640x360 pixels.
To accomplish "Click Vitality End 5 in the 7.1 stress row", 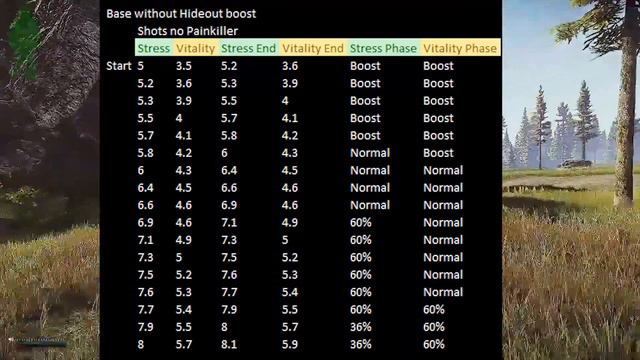I will click(285, 240).
